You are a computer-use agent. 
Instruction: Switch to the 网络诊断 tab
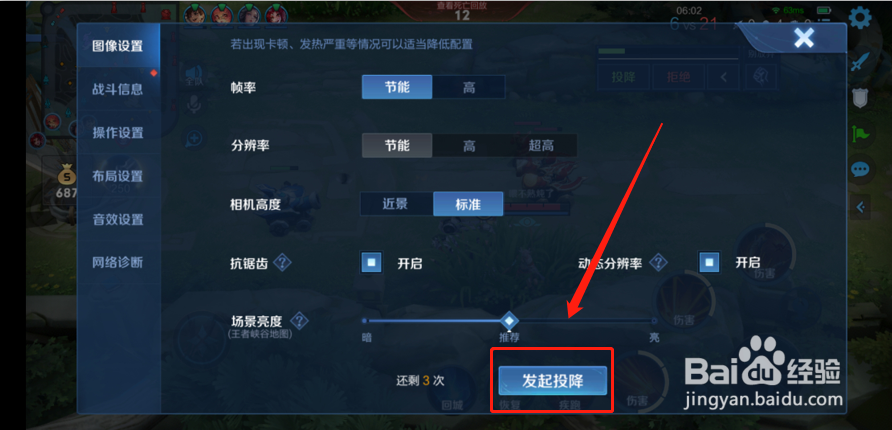tap(118, 262)
